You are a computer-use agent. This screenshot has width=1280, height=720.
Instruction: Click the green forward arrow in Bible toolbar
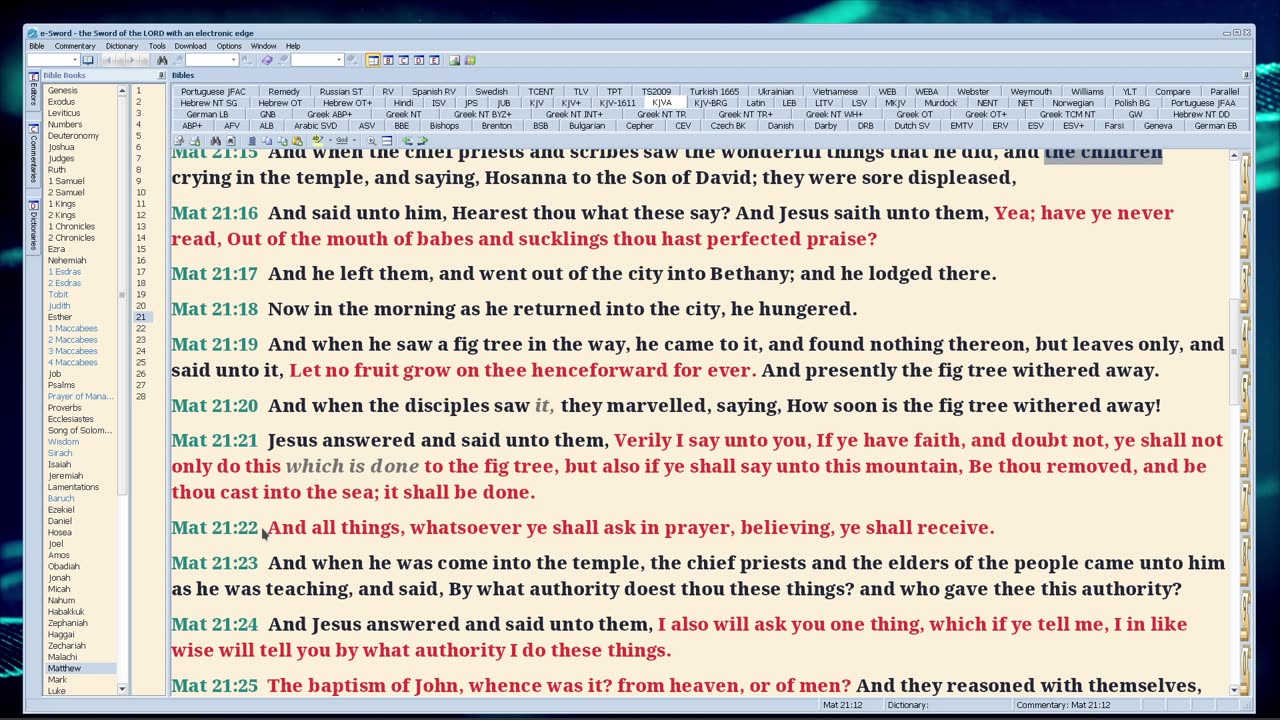coord(422,141)
